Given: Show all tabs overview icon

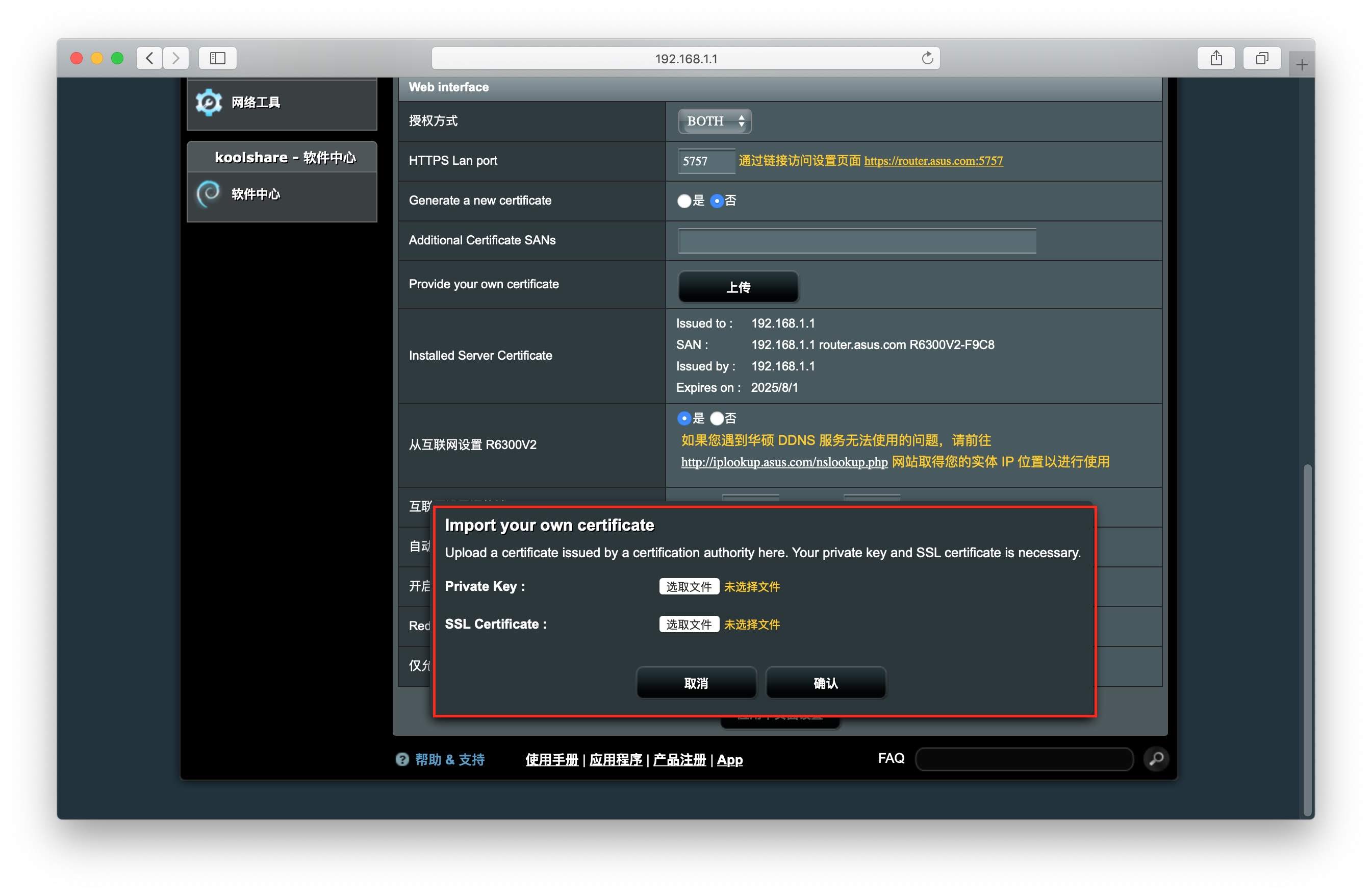Looking at the screenshot, I should coord(1261,58).
